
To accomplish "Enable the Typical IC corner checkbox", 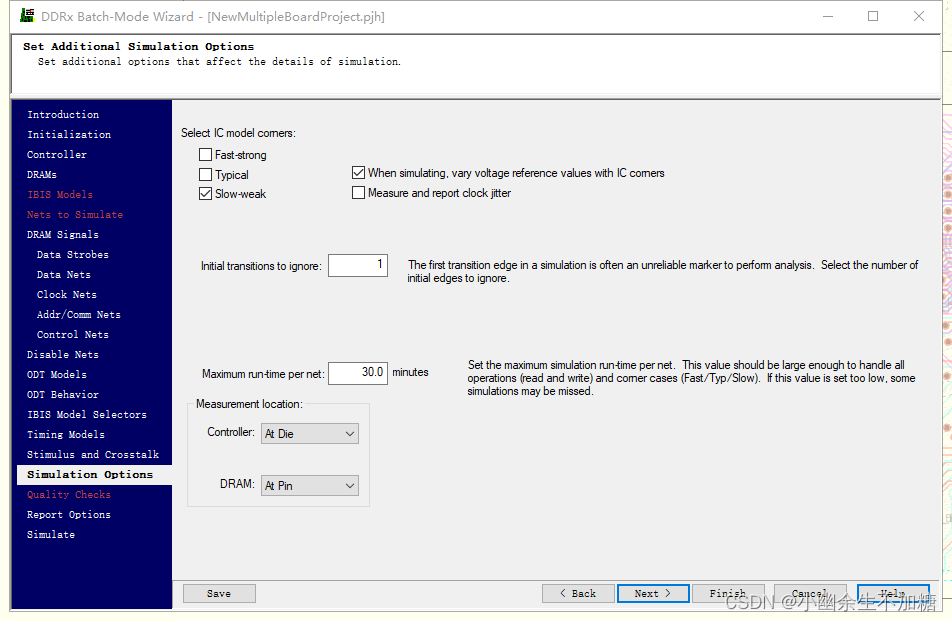I will (x=205, y=175).
